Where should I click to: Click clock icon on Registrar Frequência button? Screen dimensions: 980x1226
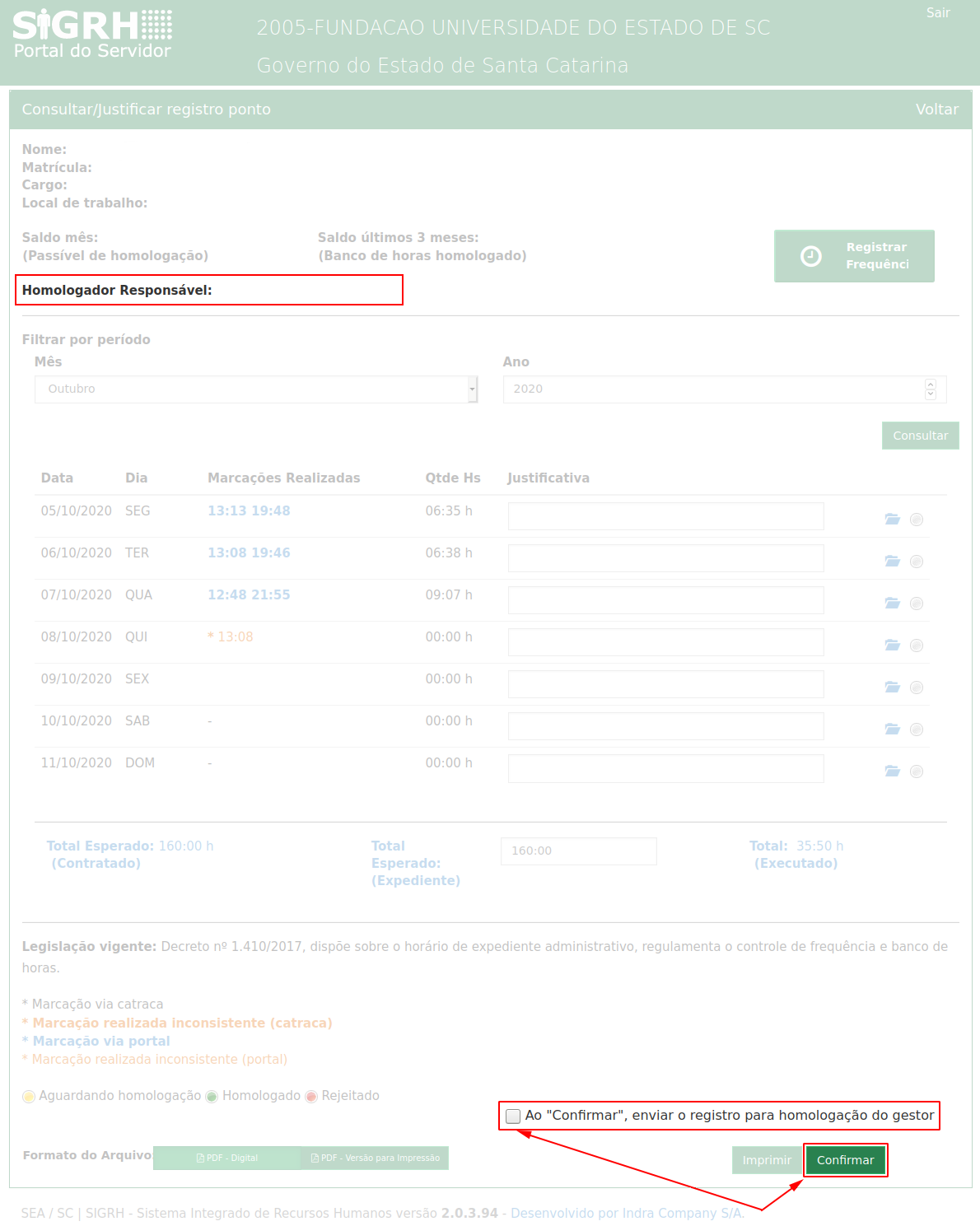click(x=810, y=256)
